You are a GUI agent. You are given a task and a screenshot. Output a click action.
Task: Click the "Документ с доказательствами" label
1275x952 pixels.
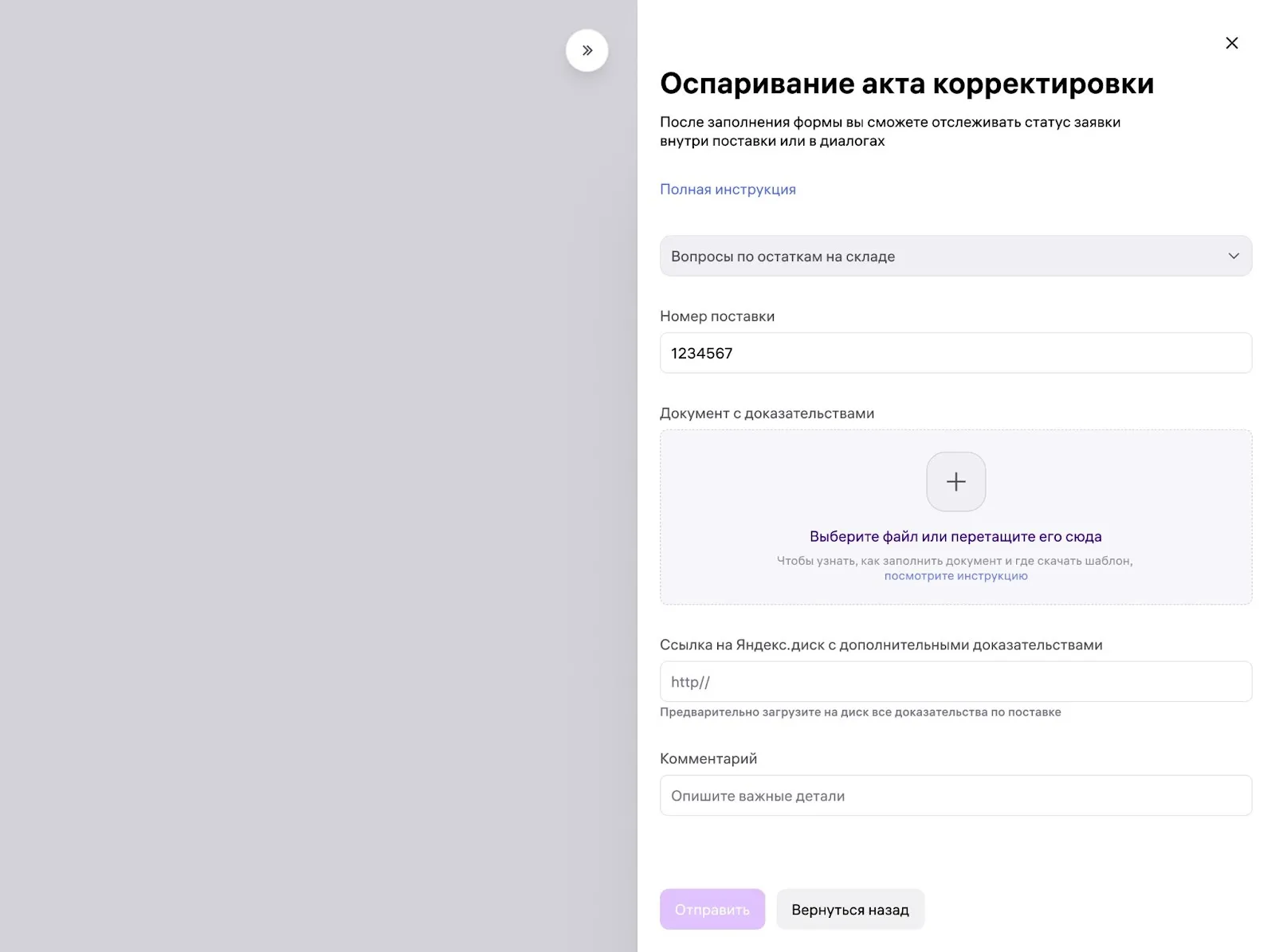[x=767, y=413]
